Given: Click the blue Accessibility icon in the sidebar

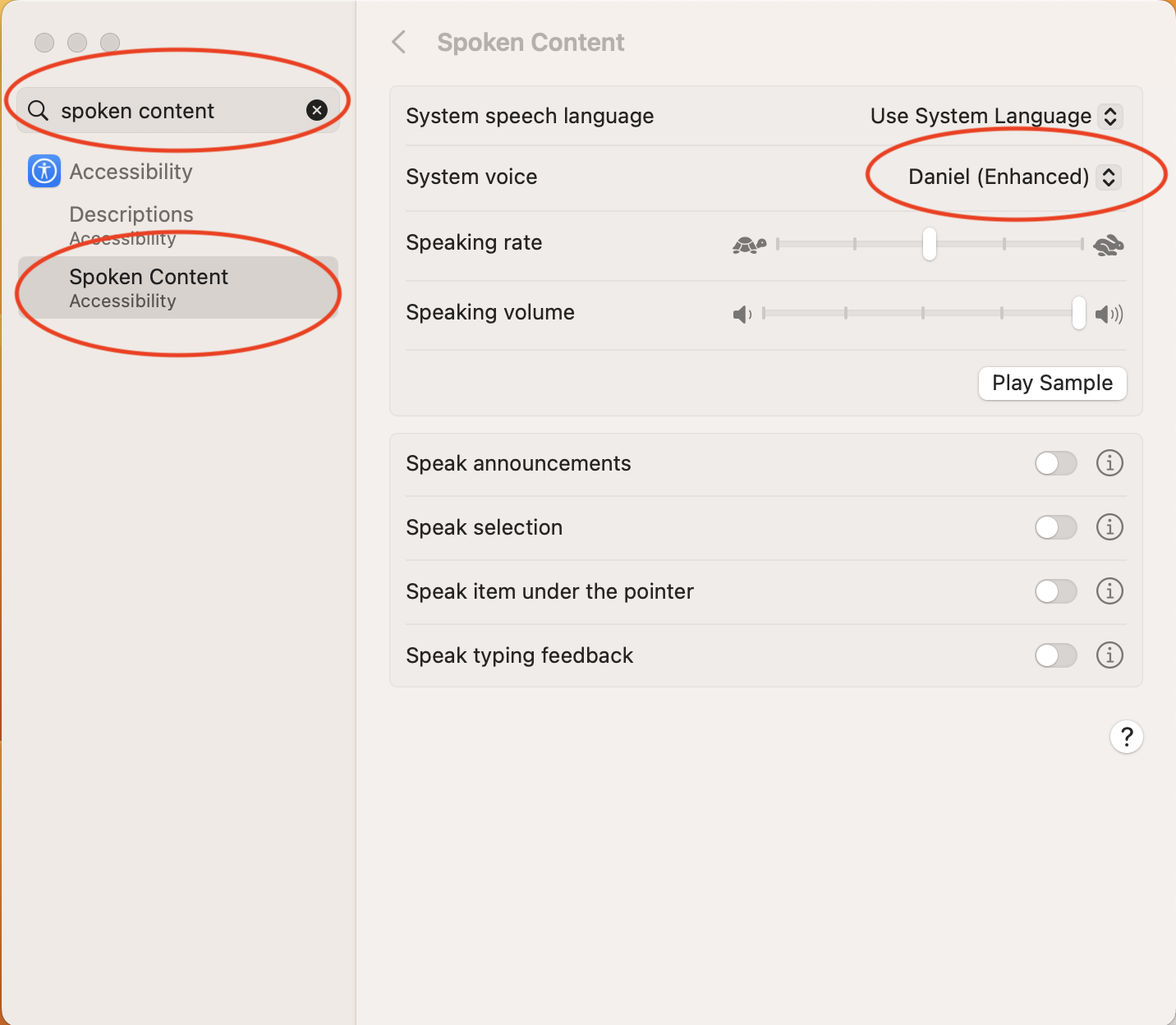Looking at the screenshot, I should coord(44,172).
